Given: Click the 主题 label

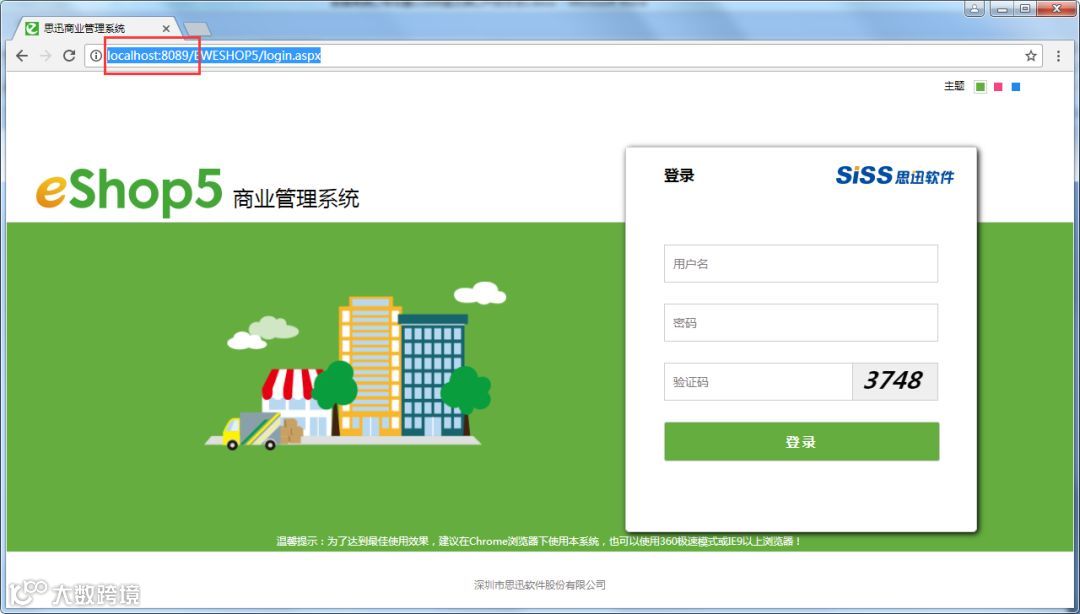Looking at the screenshot, I should [x=954, y=86].
